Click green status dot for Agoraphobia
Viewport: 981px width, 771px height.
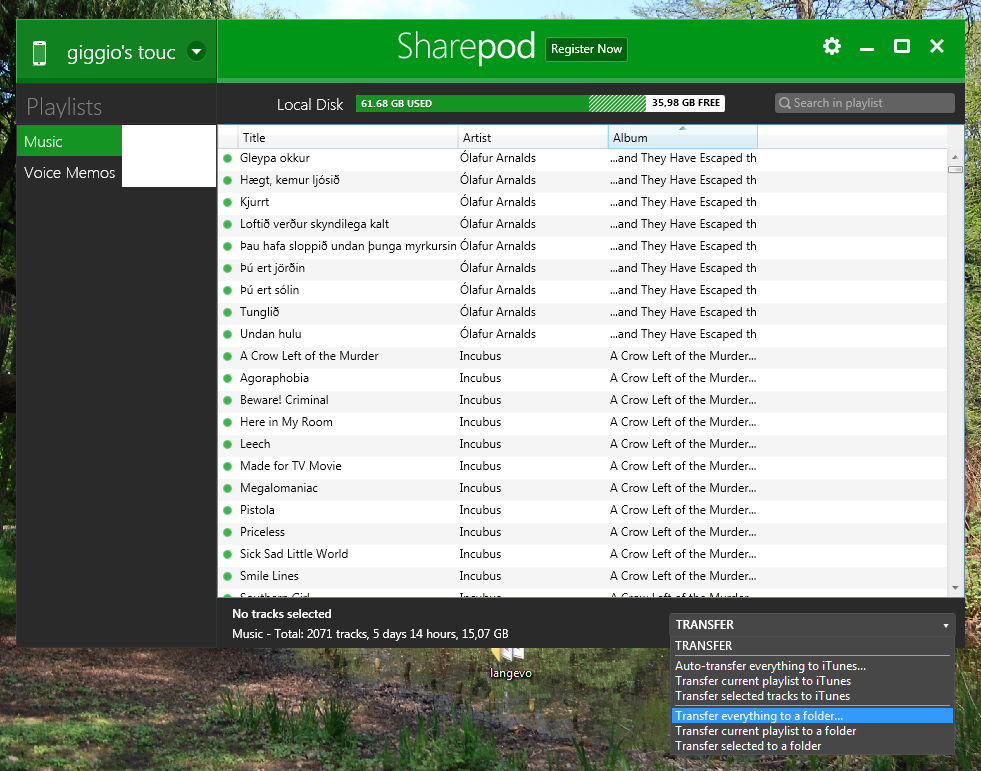click(x=228, y=378)
